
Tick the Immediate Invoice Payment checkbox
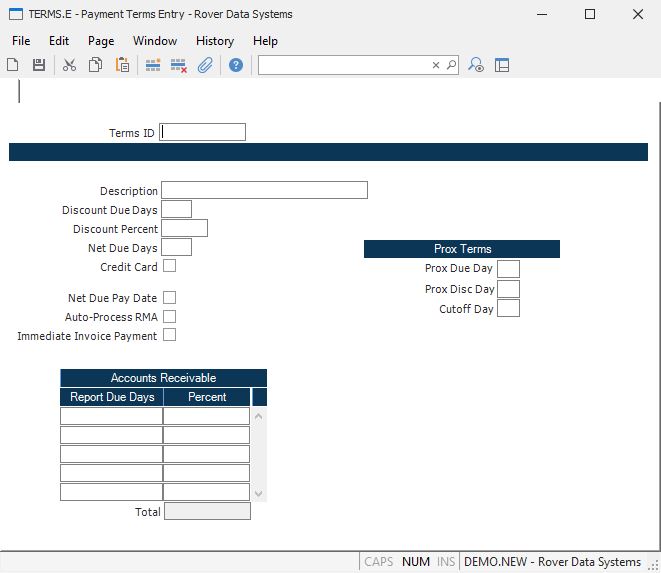(169, 336)
